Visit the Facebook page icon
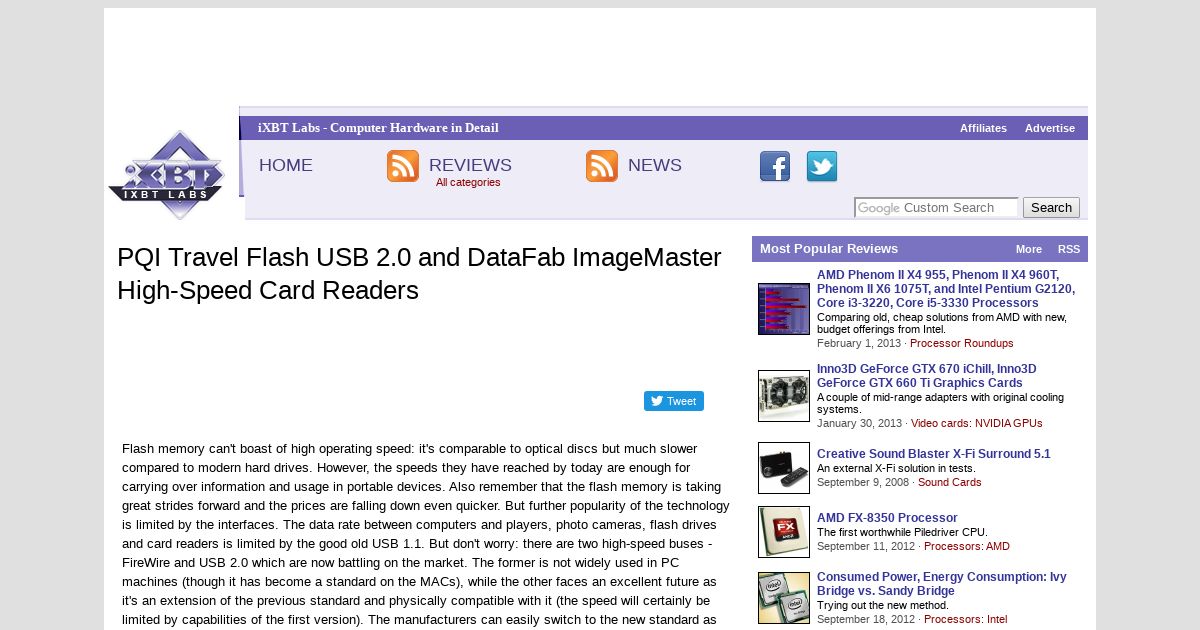Viewport: 1200px width, 630px height. (775, 167)
